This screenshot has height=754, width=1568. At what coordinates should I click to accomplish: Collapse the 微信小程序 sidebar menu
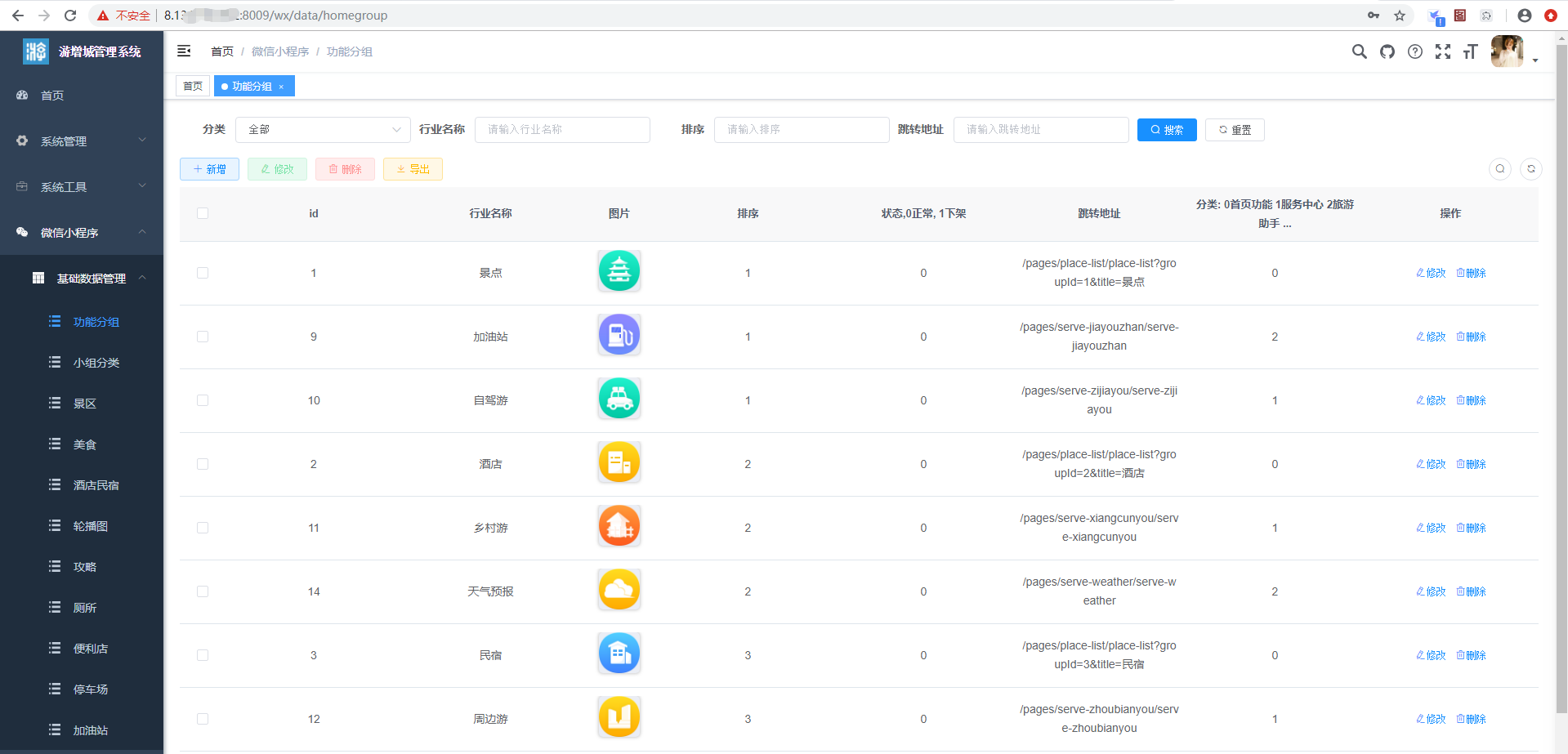click(x=82, y=232)
